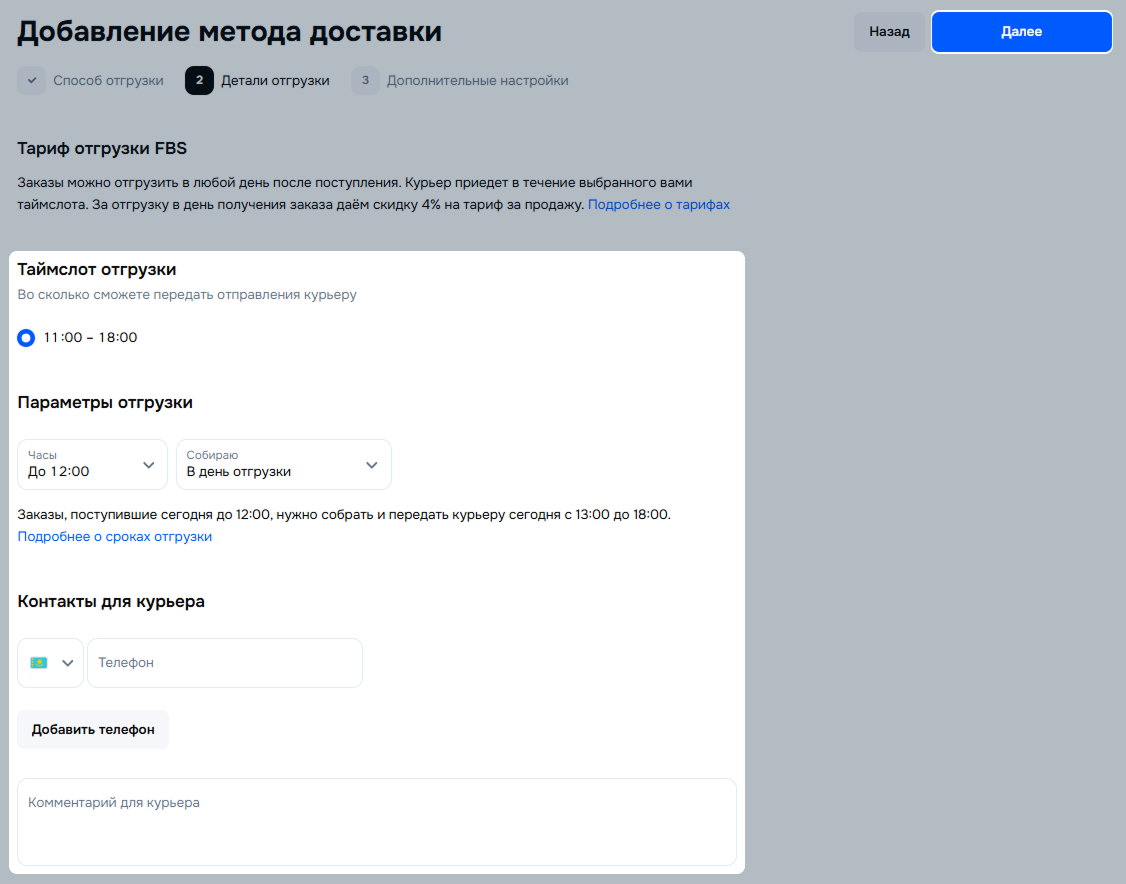Viewport: 1126px width, 884px height.
Task: Focus the Телефон input field
Action: click(225, 663)
